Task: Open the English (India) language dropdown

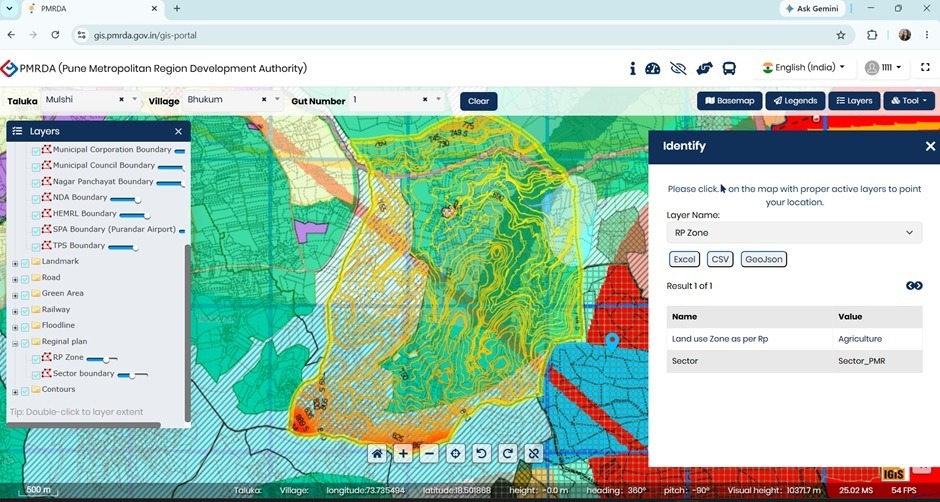Action: [803, 68]
